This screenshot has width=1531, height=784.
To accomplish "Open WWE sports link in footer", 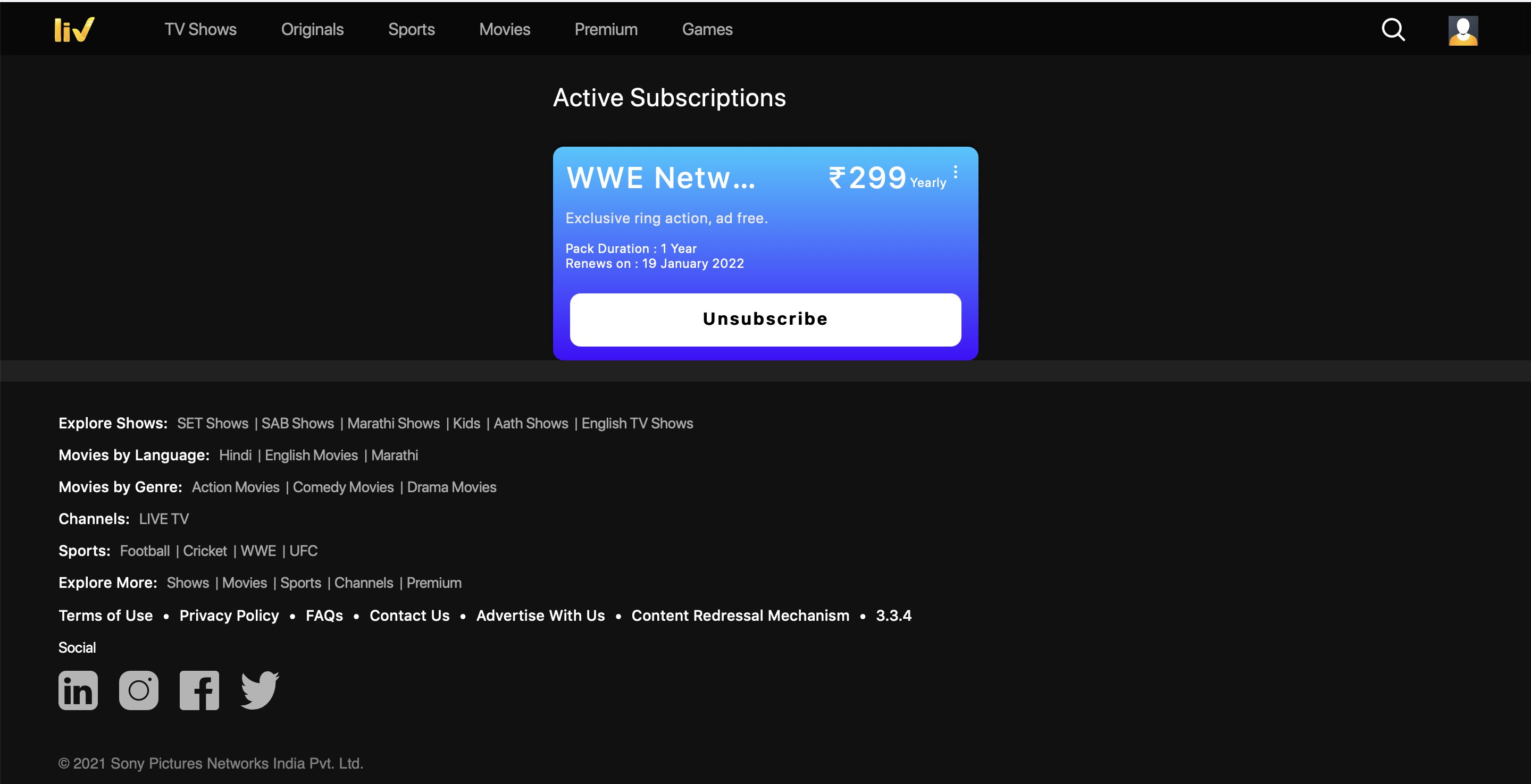I will click(x=258, y=551).
